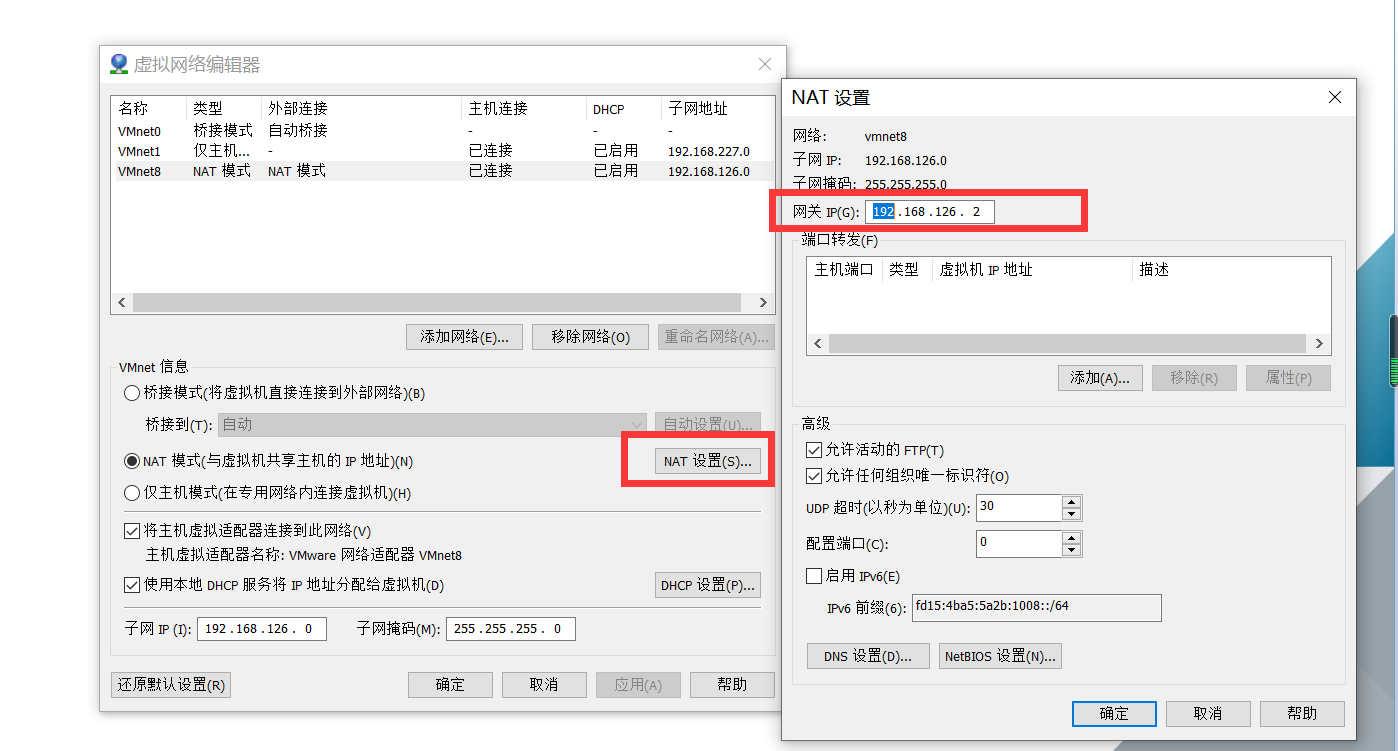The image size is (1398, 751).
Task: Select NAT 模式 radio button
Action: click(x=132, y=461)
